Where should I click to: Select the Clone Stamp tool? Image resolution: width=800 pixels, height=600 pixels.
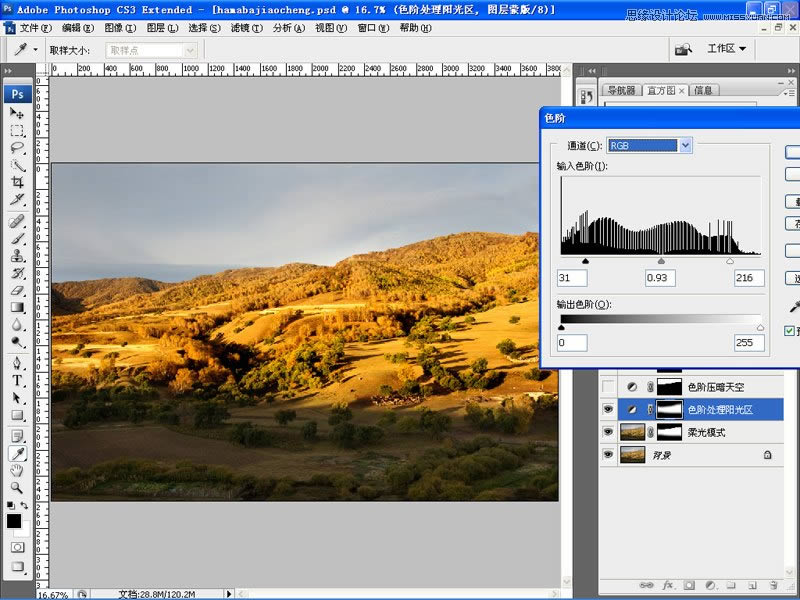click(17, 256)
